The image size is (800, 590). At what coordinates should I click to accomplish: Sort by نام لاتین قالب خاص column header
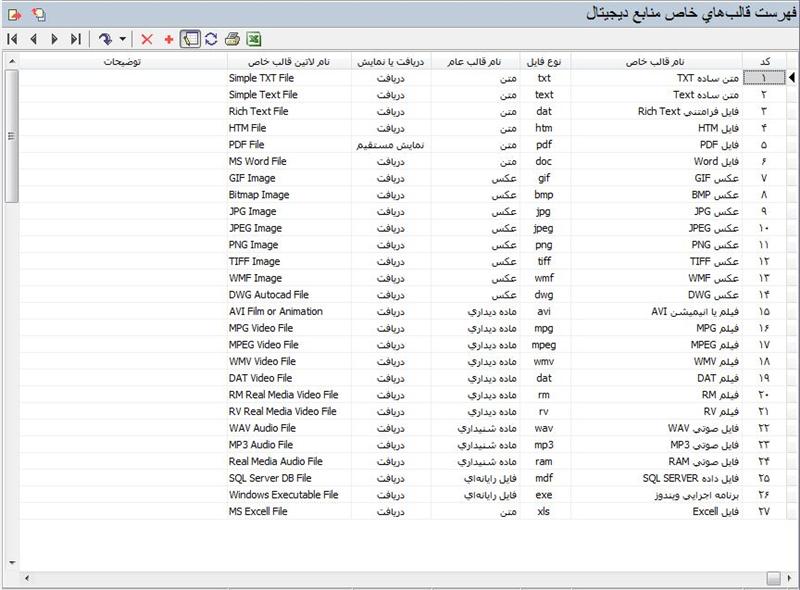point(289,62)
